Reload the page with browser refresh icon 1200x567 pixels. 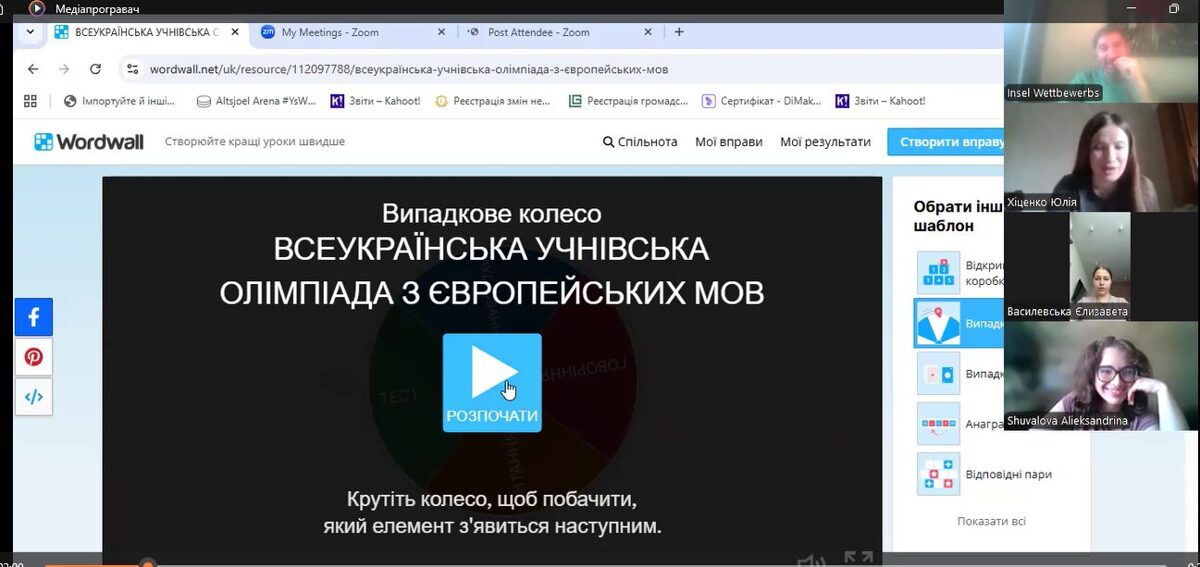[x=96, y=69]
